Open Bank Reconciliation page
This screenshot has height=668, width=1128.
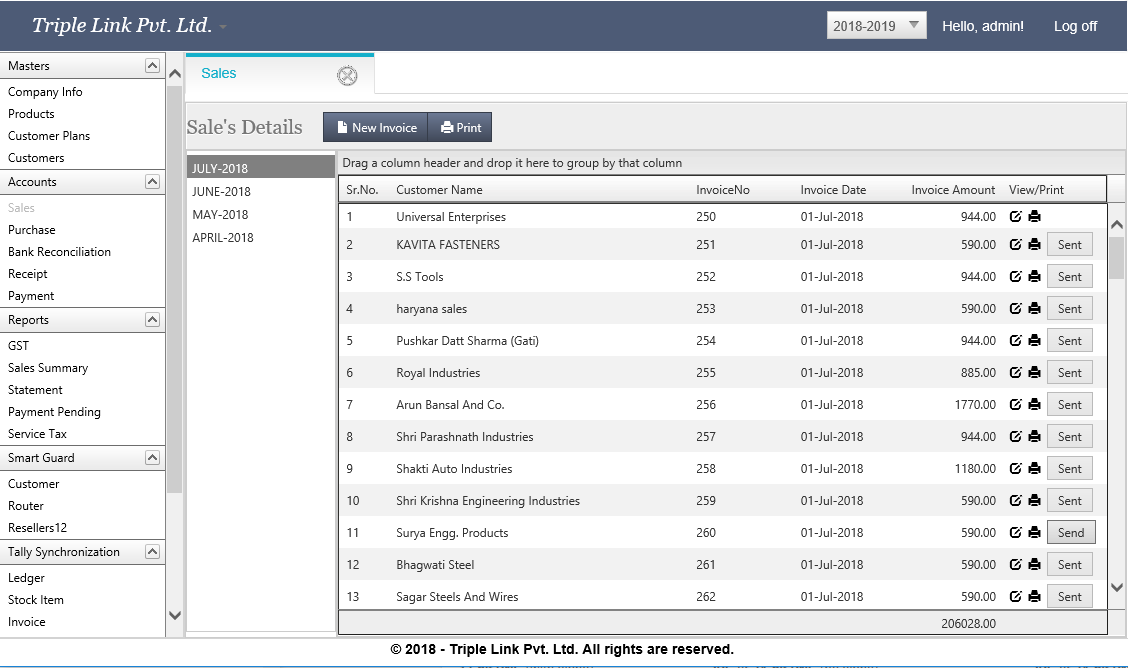(60, 252)
